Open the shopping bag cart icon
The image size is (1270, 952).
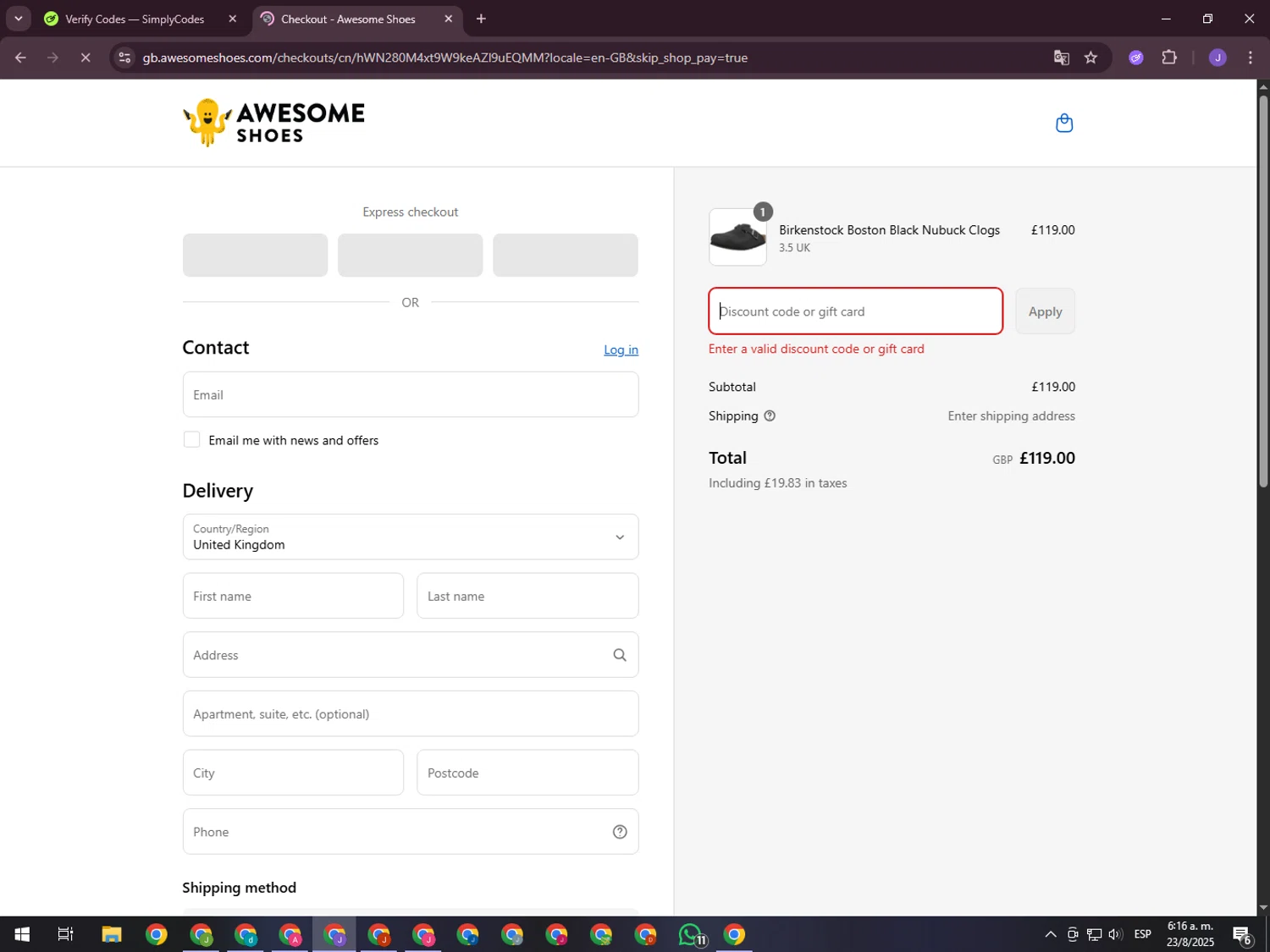point(1064,124)
